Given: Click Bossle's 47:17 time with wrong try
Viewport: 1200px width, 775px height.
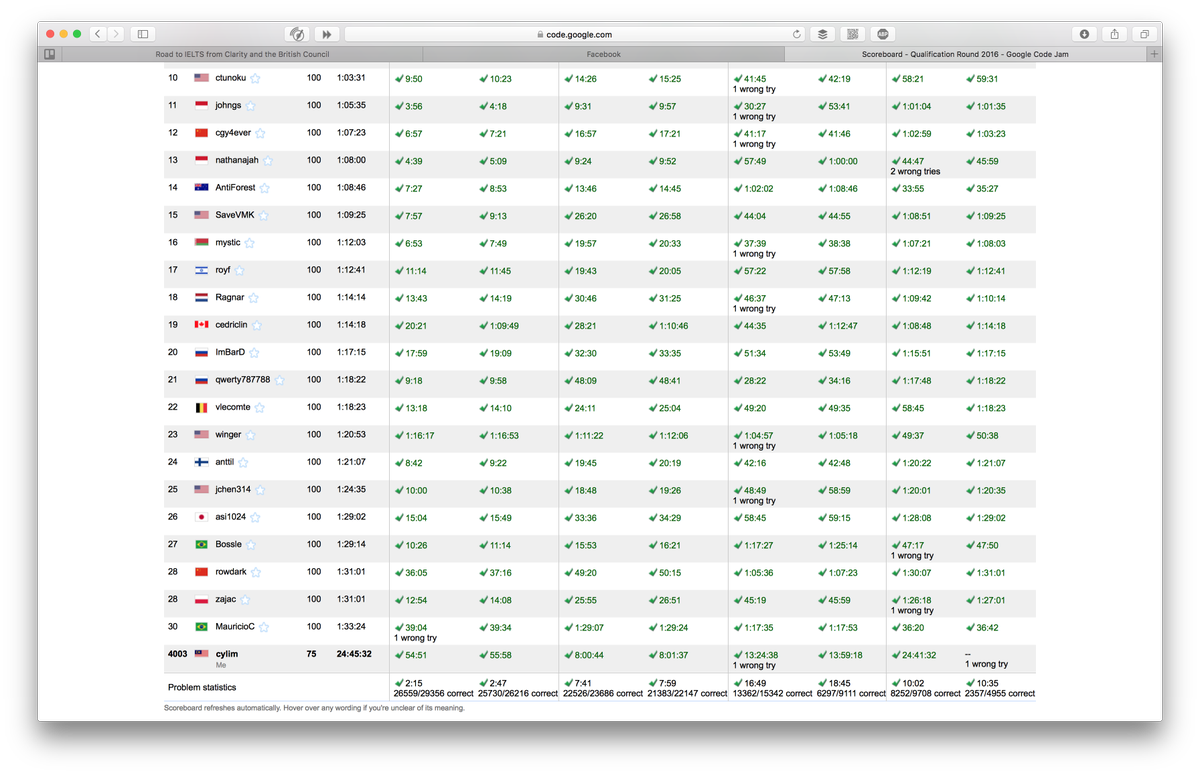Looking at the screenshot, I should pyautogui.click(x=908, y=545).
